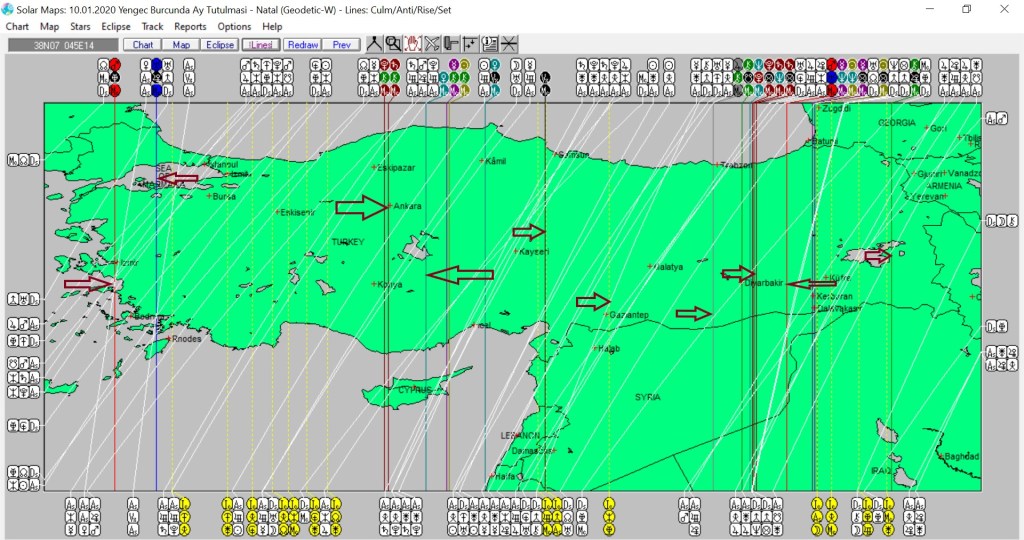Click the crossed lines toolbar icon
This screenshot has height=540, width=1024.
[x=509, y=44]
